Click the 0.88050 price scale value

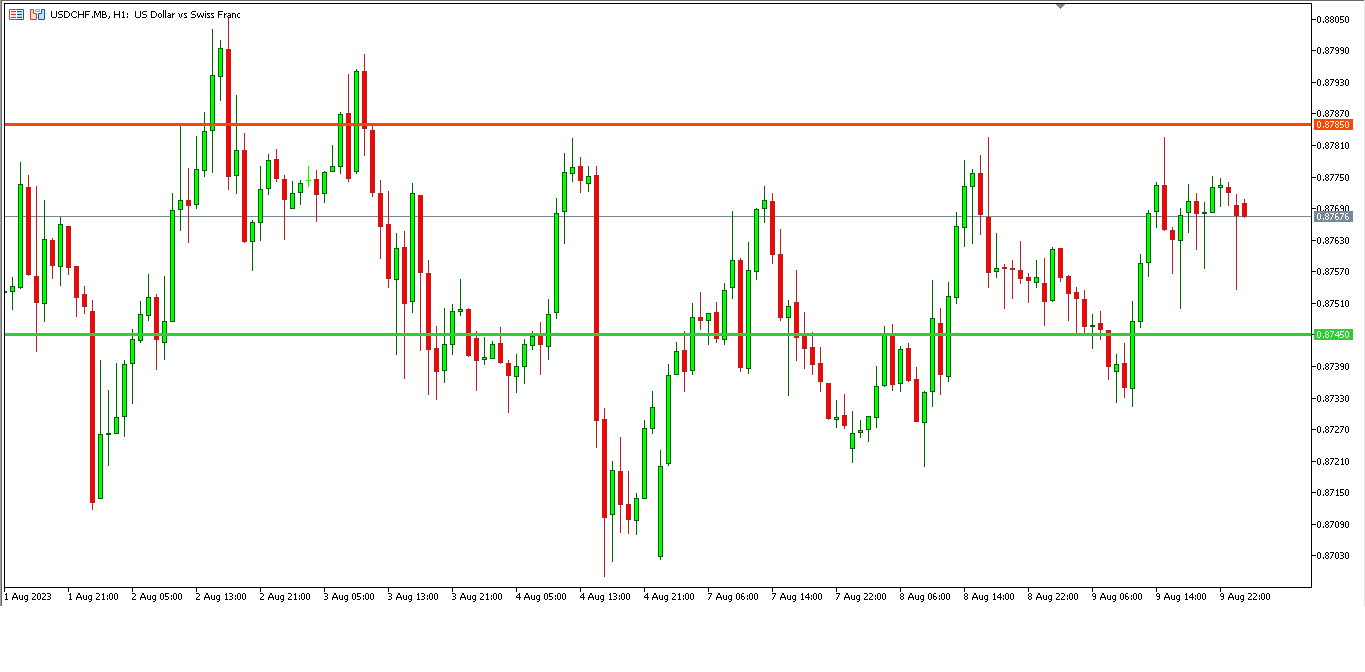pos(1334,19)
